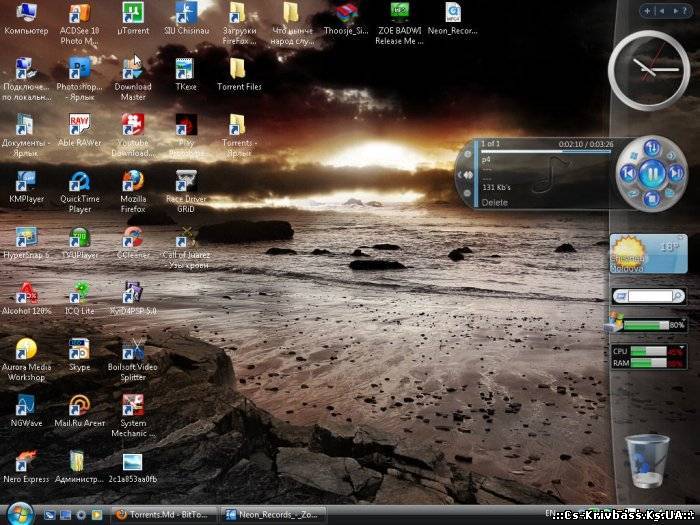Launch KMPlayer from the desktop

coord(26,187)
